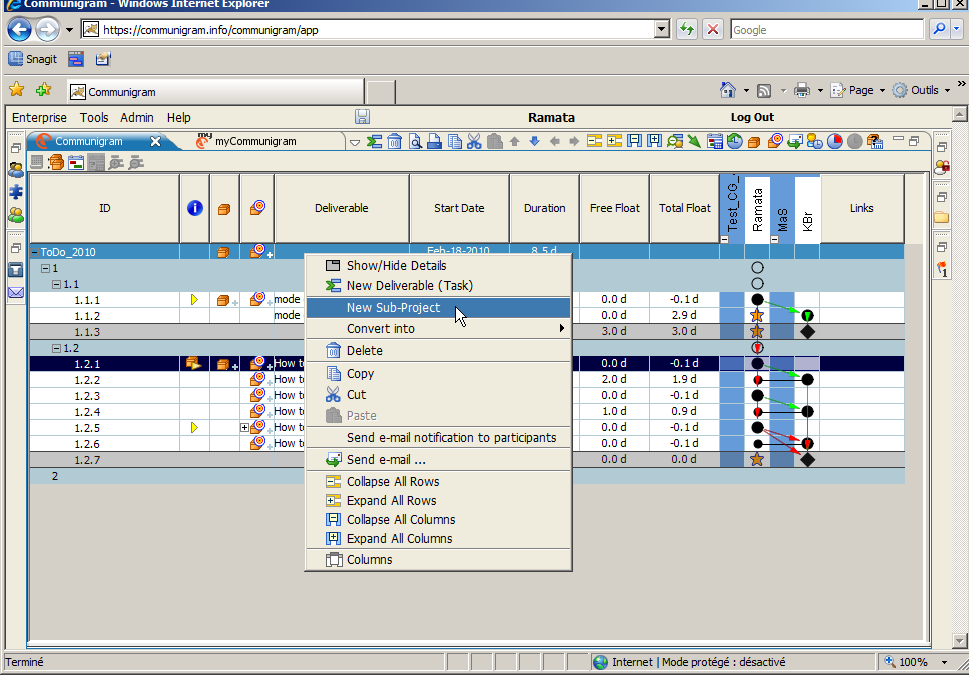Click the Collapse All Rows toolbar icon
The height and width of the screenshot is (675, 969).
click(x=595, y=142)
